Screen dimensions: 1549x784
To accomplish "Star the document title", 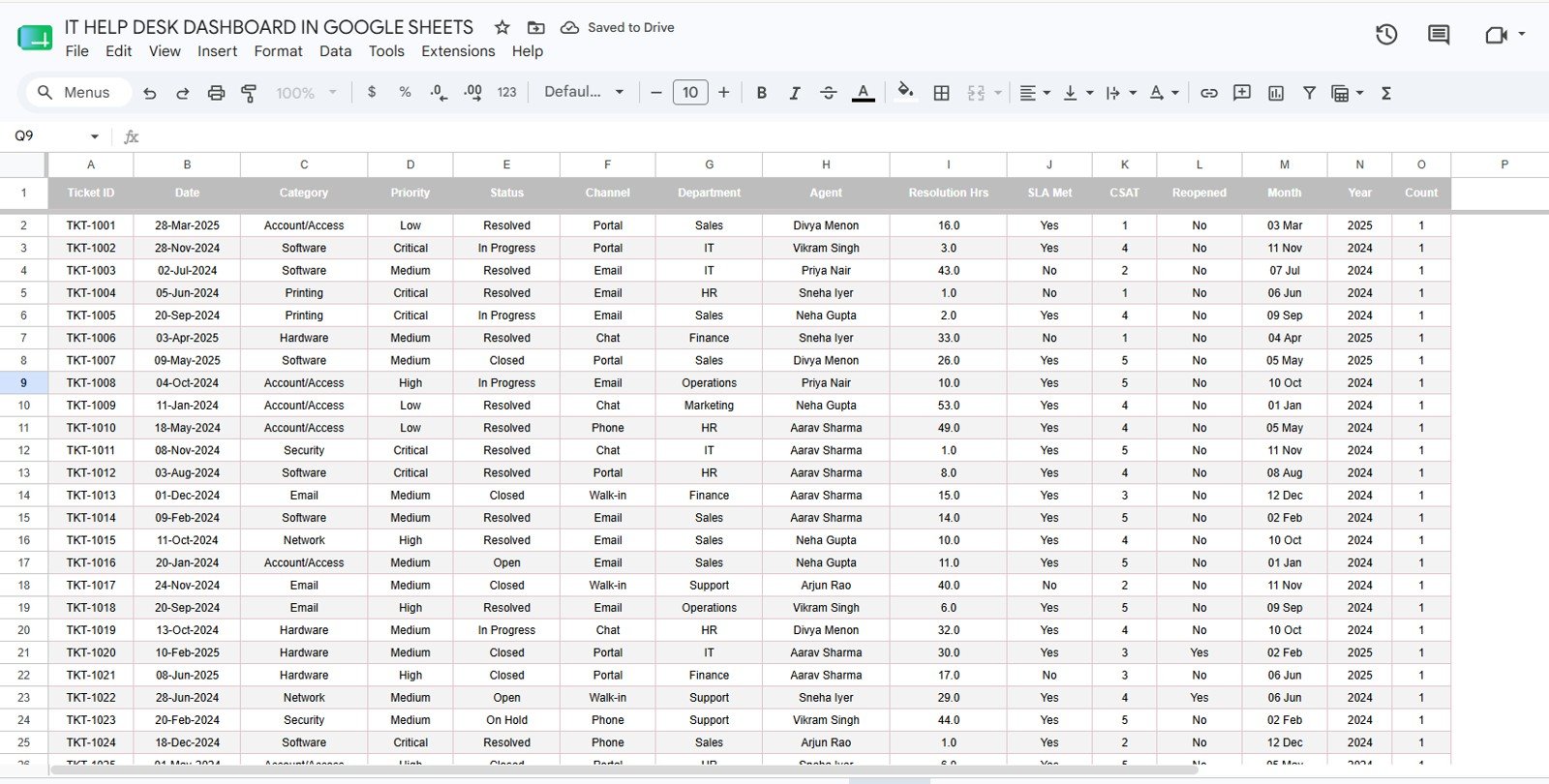I will click(501, 27).
